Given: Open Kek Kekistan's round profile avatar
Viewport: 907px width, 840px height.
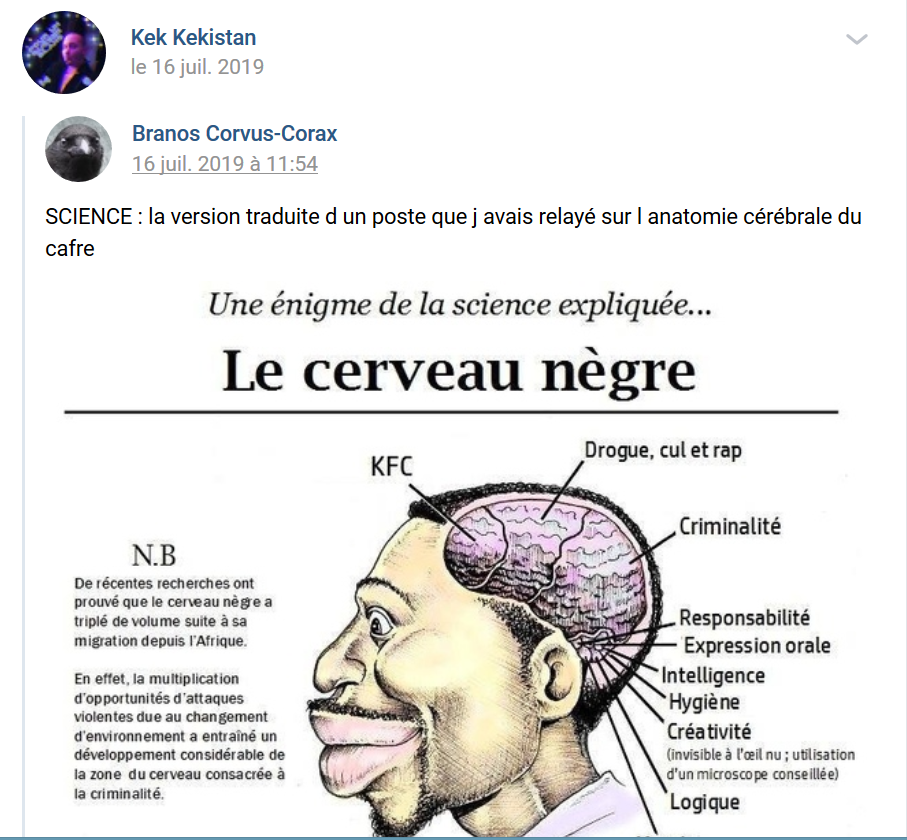Looking at the screenshot, I should 64,52.
